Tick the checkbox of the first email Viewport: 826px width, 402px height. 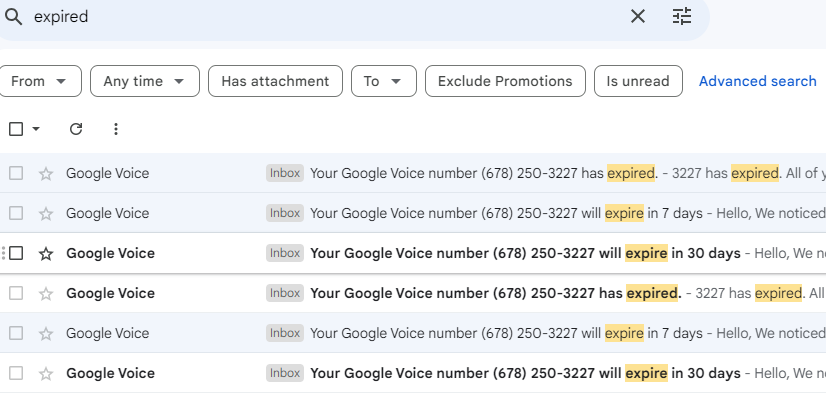tap(16, 174)
